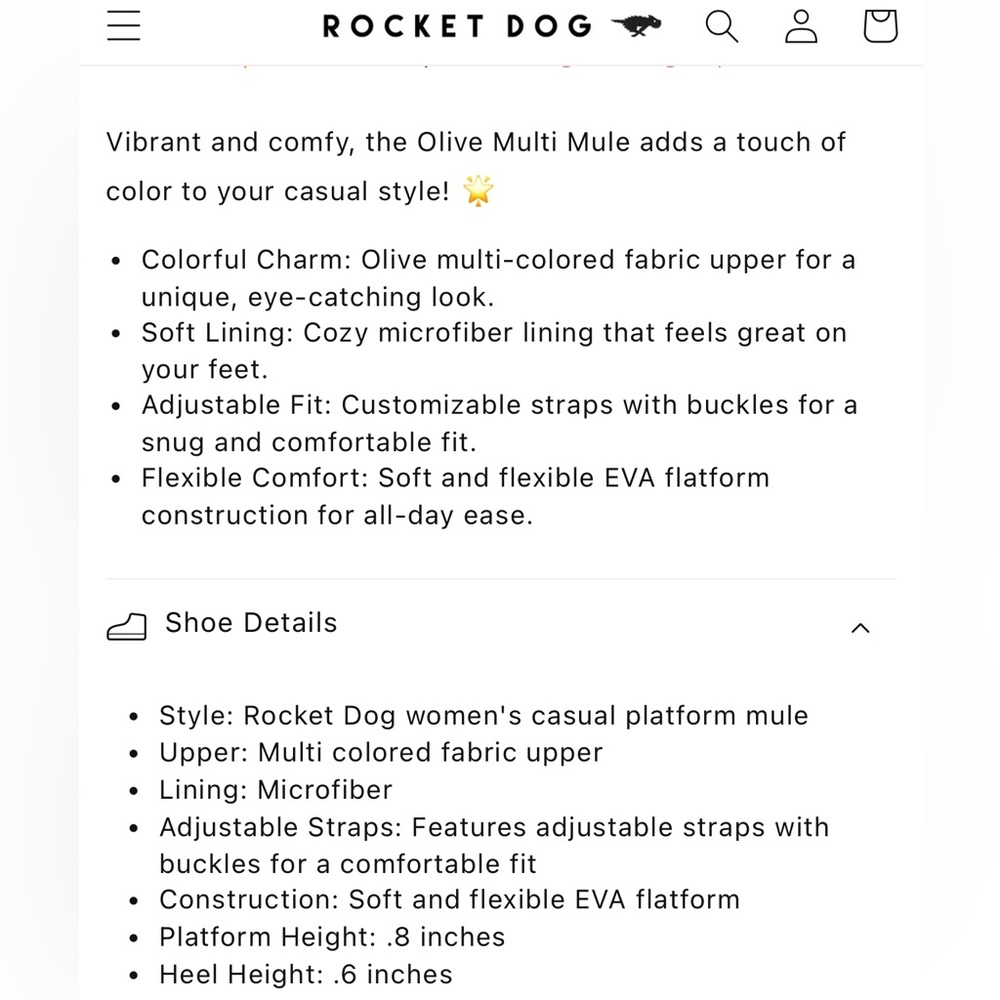Collapse the Shoe Details chevron arrow
Screen dimensions: 1000x1000
(860, 628)
